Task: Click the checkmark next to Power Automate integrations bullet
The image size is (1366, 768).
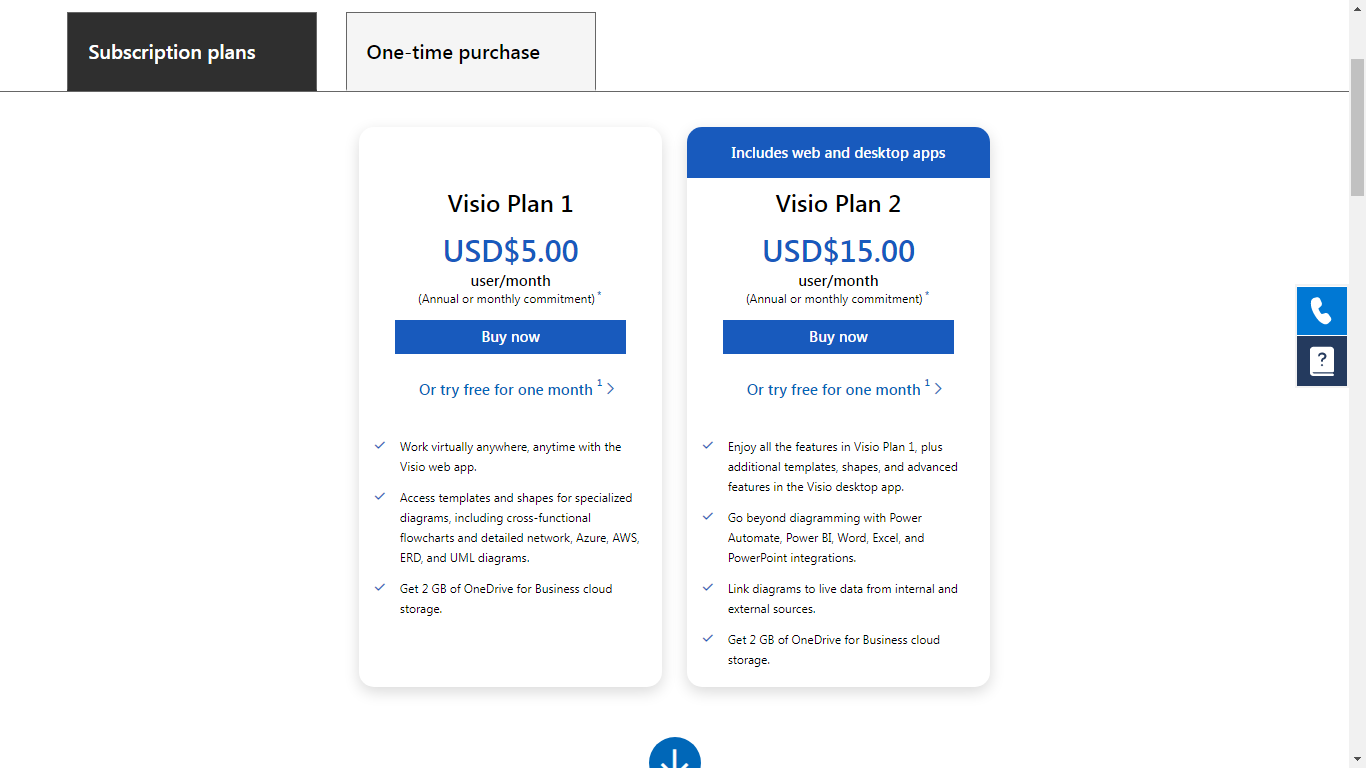Action: click(708, 517)
